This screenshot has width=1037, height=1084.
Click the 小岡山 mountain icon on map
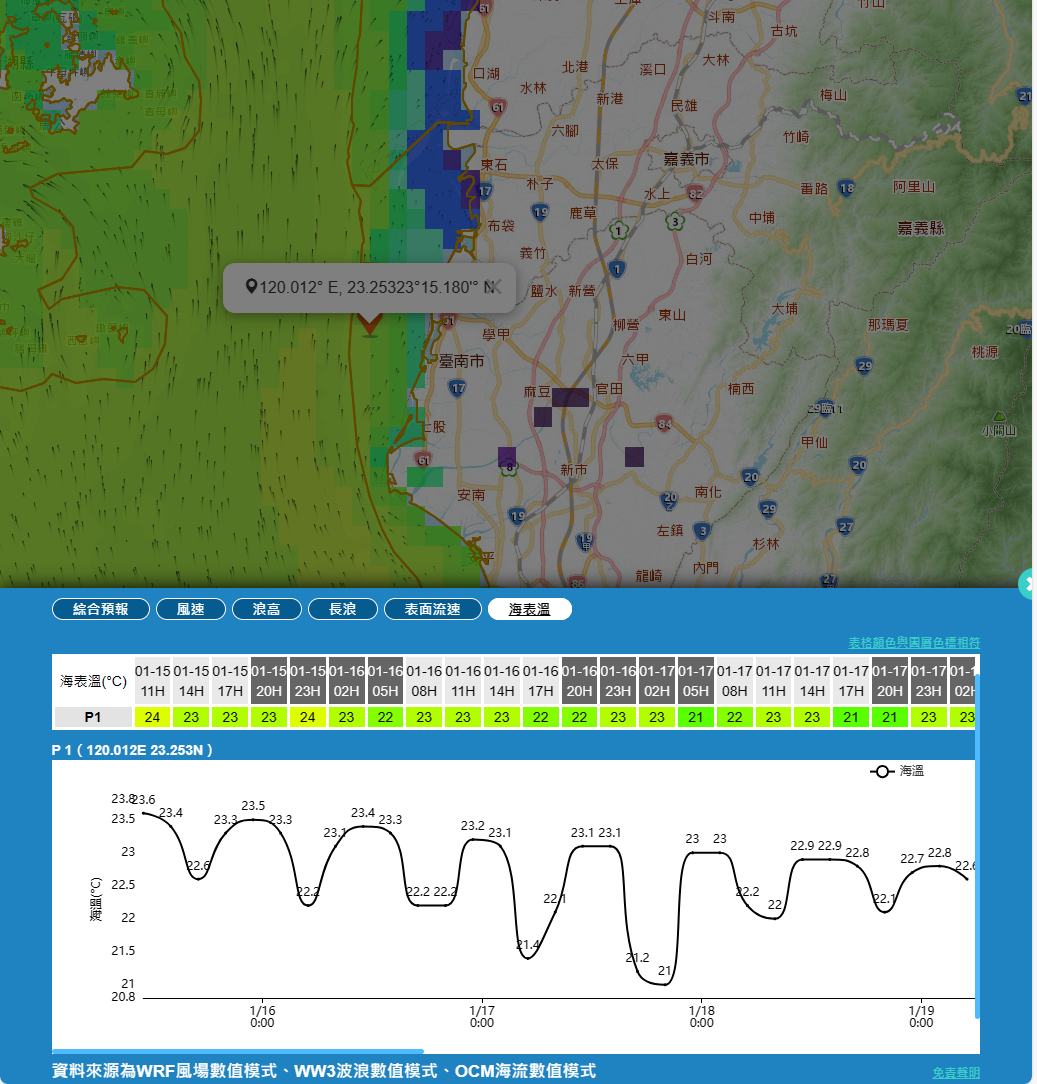[x=998, y=416]
